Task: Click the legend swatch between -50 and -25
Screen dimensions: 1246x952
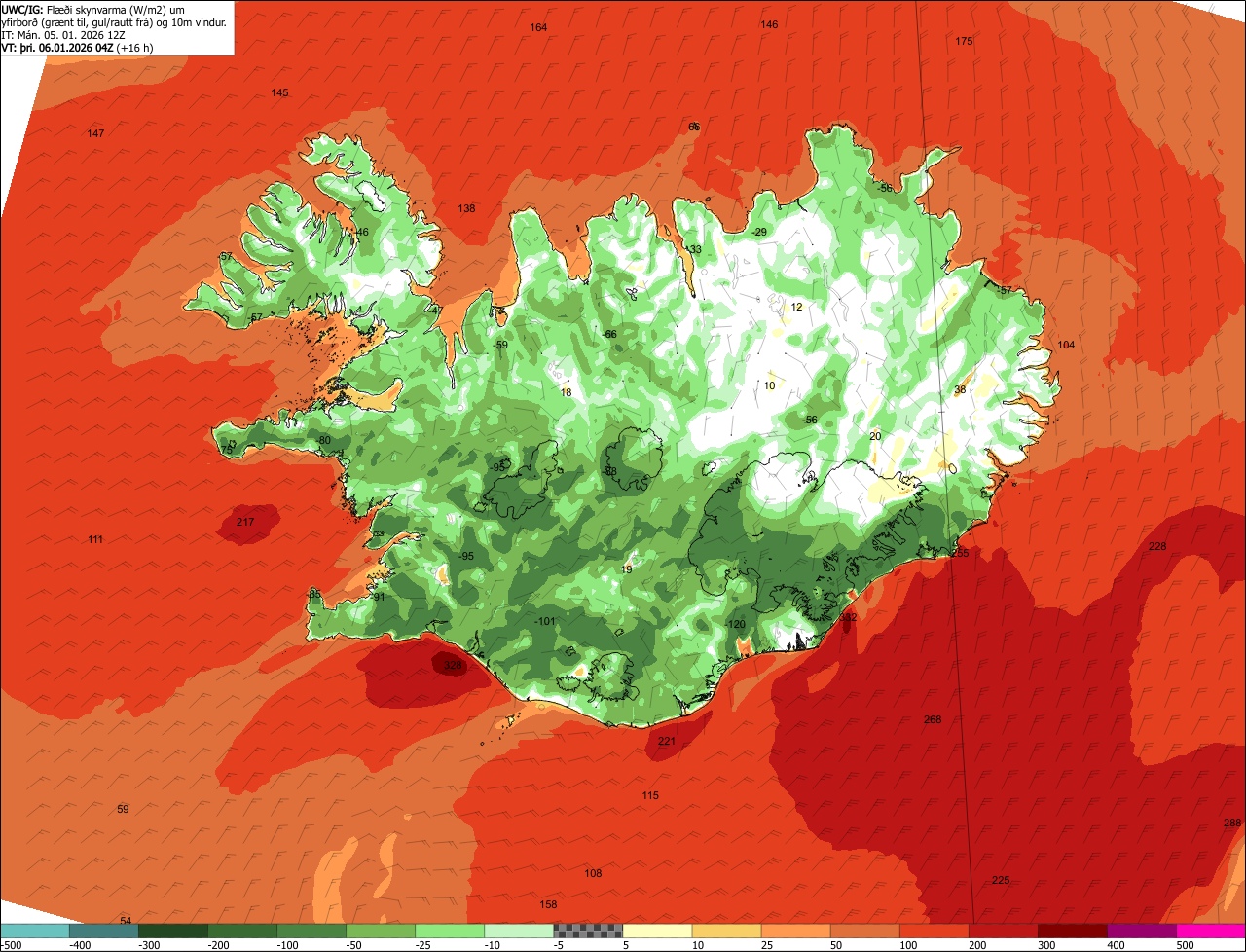Action: click(x=381, y=931)
